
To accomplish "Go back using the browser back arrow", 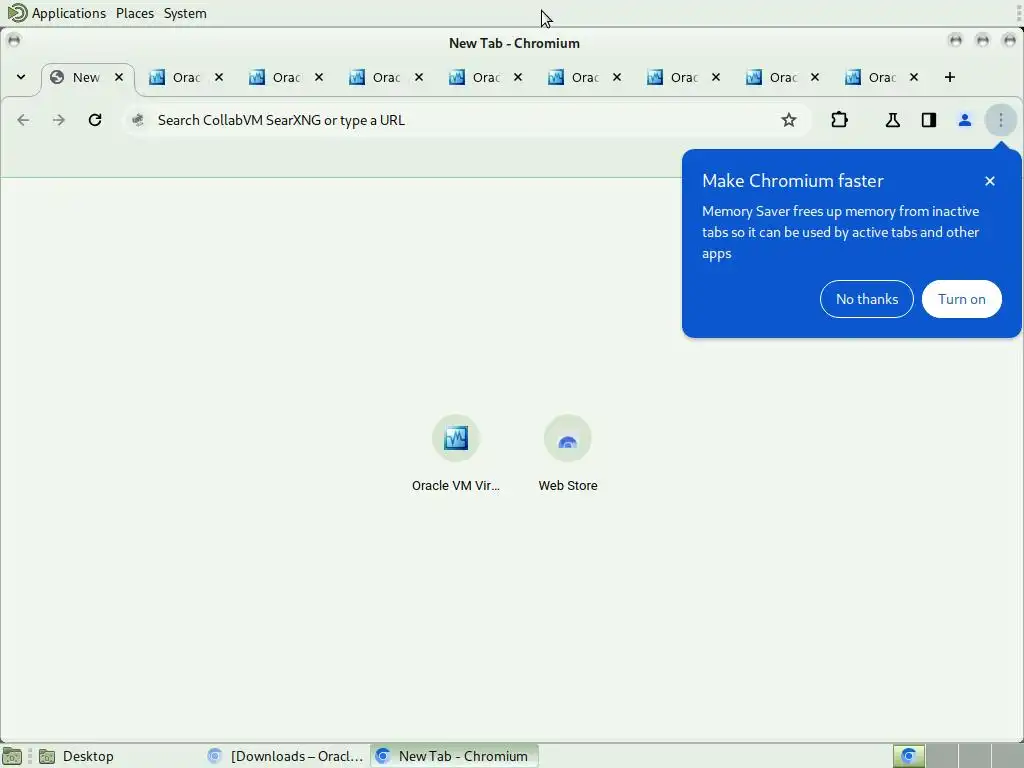I will point(23,120).
